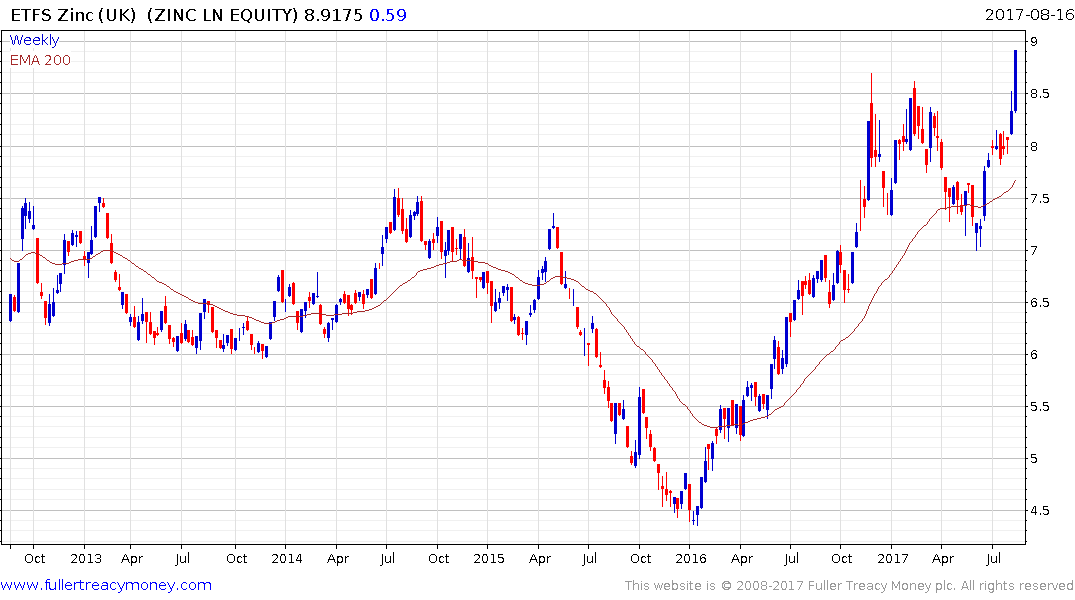Click the blue change value 0.59
1075x600 pixels.
(x=388, y=15)
